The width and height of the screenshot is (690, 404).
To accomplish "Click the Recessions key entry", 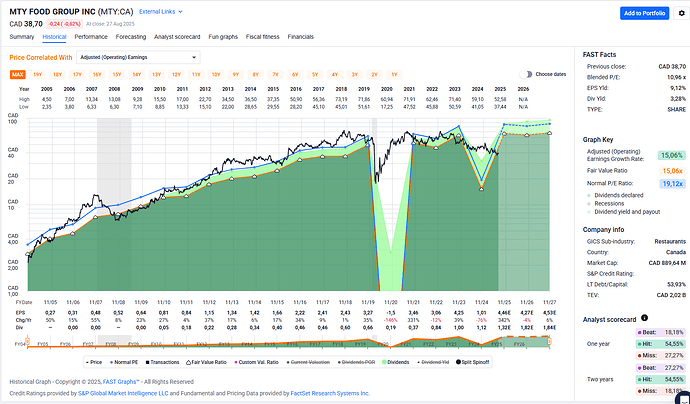I will pos(609,203).
